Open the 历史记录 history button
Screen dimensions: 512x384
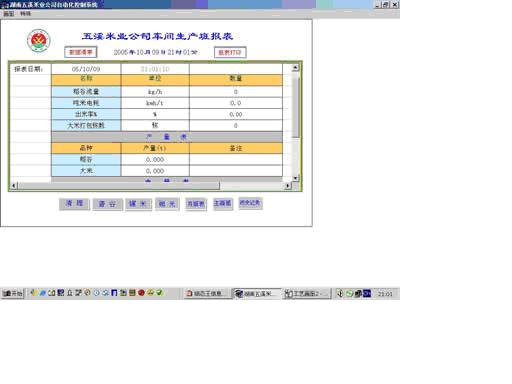[250, 203]
